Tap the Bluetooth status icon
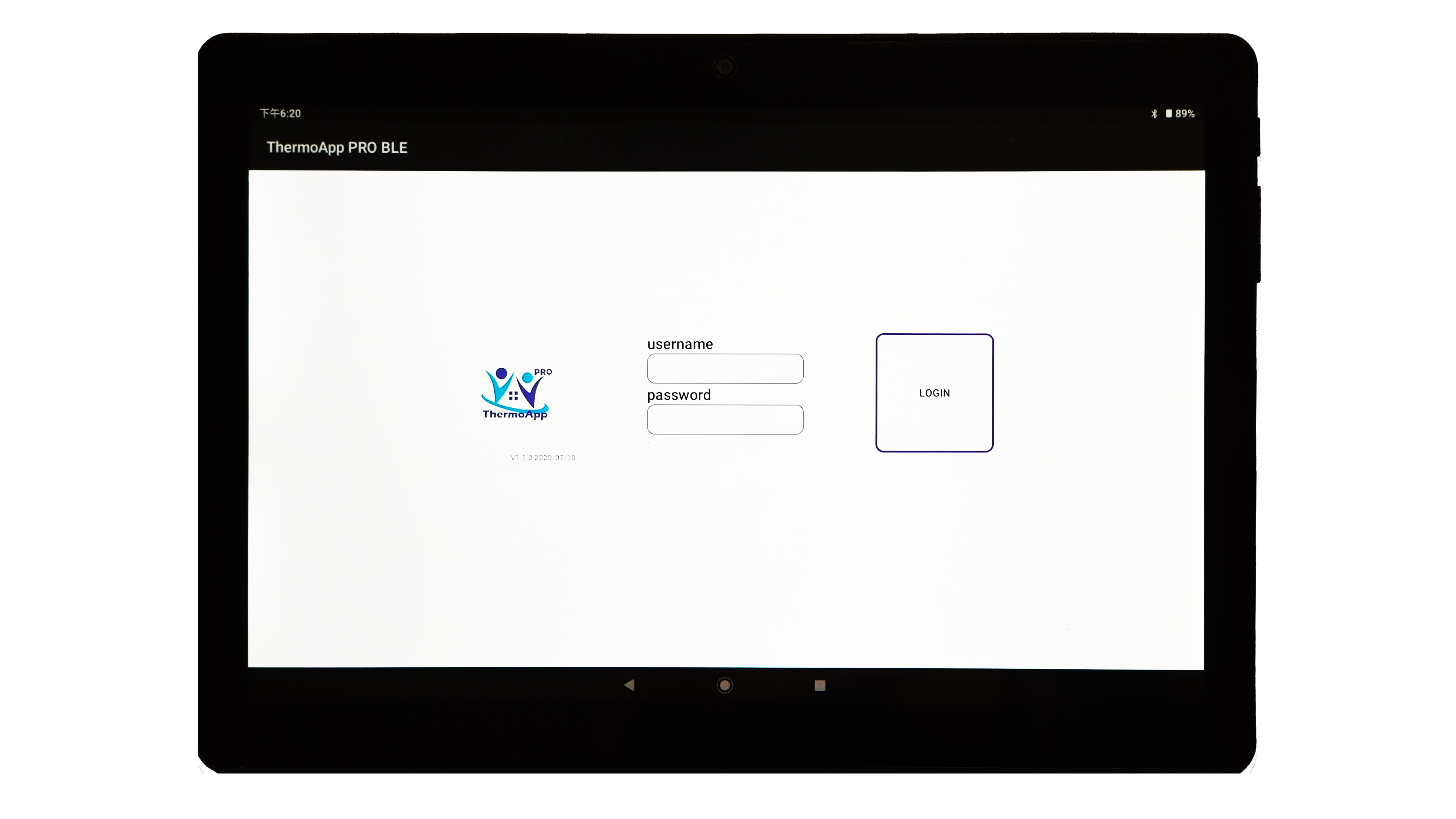This screenshot has height=819, width=1456. pyautogui.click(x=1154, y=114)
